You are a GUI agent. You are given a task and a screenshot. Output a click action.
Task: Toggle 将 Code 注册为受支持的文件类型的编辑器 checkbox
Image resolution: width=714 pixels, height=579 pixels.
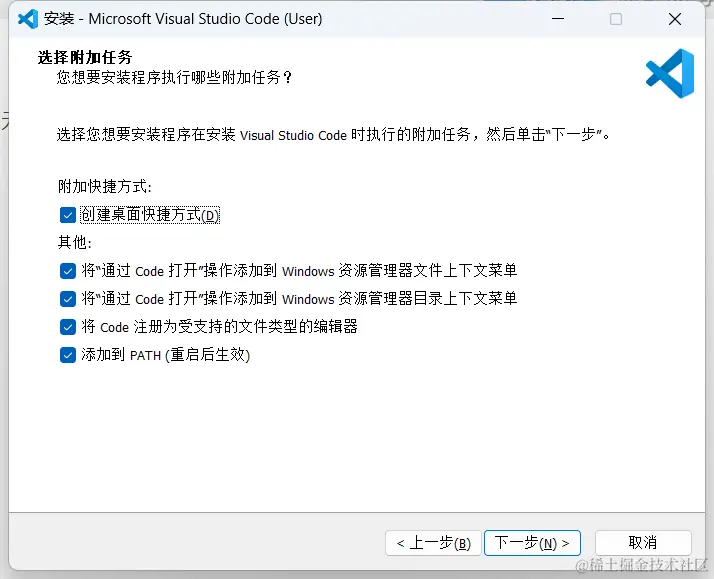coord(68,327)
